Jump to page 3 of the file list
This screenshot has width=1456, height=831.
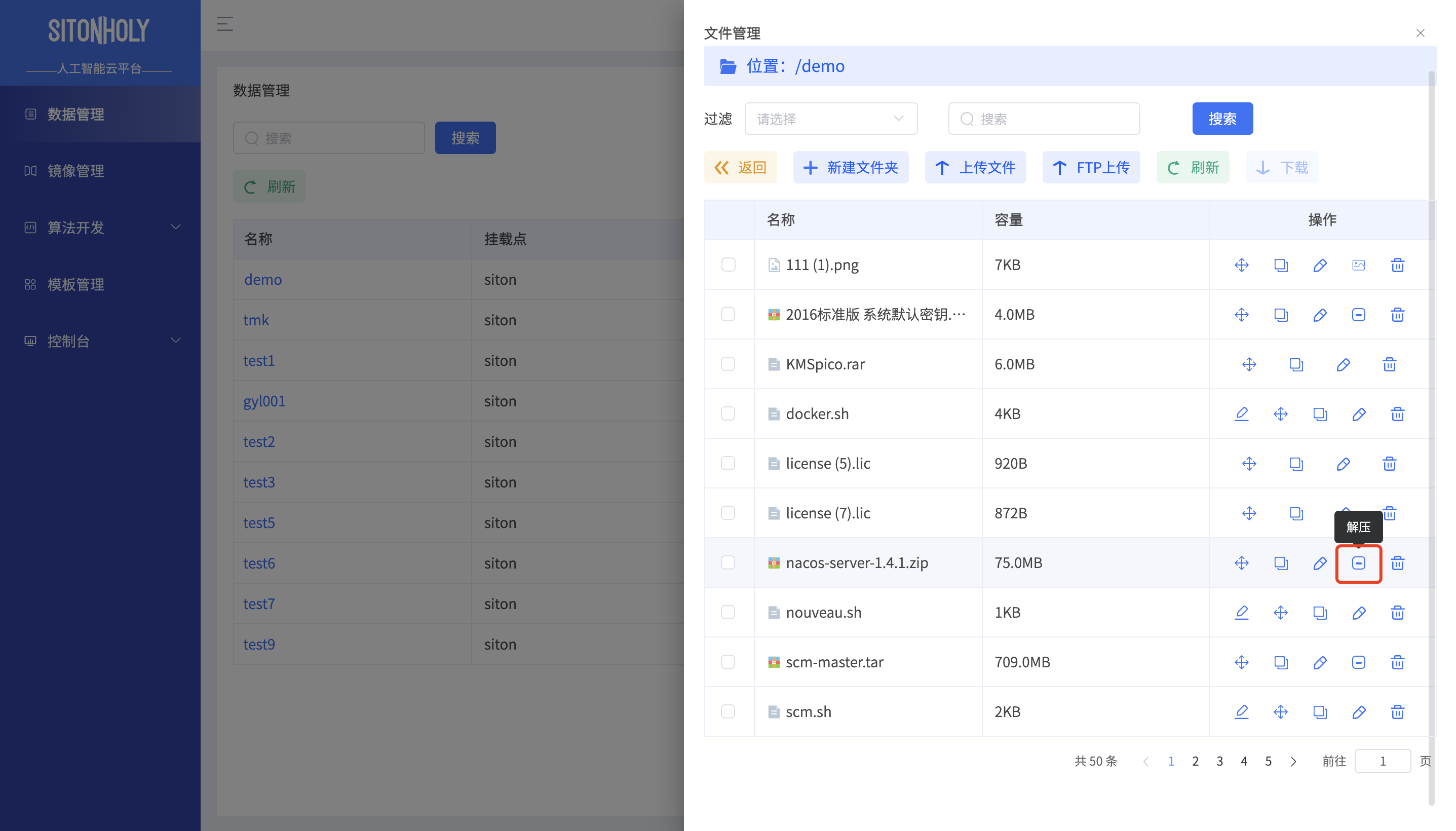1220,762
